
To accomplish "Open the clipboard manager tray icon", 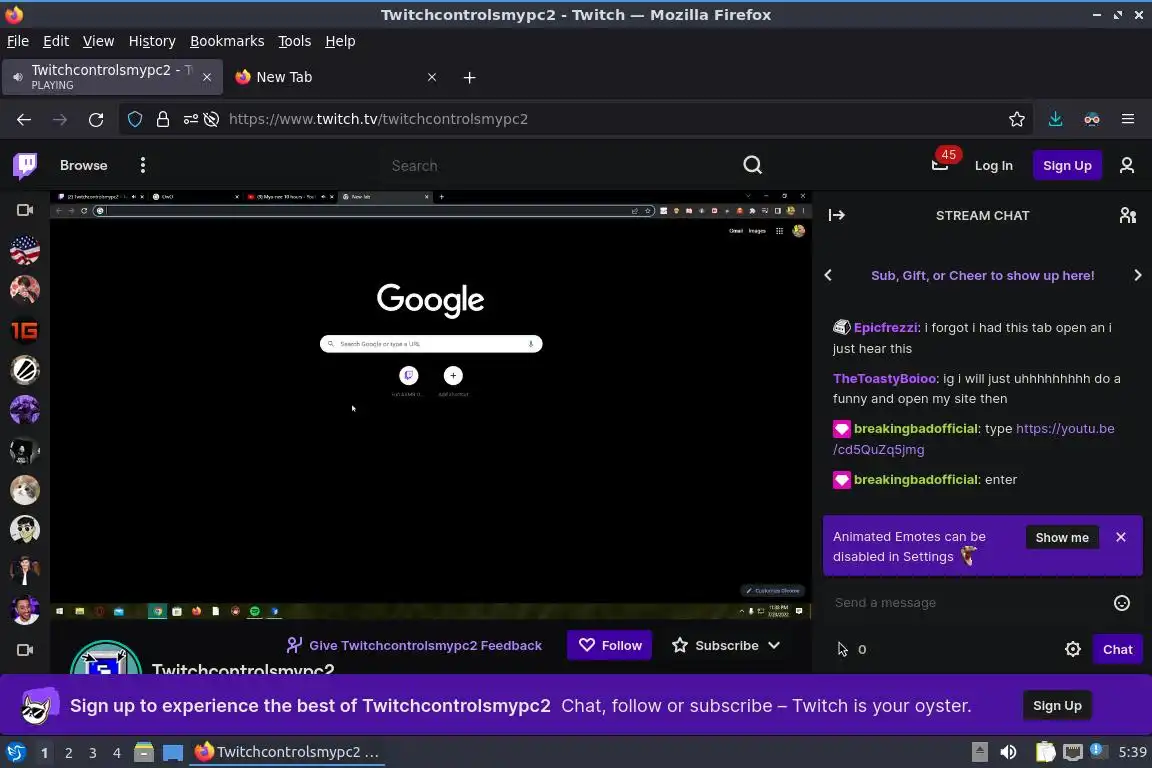I will tap(1045, 752).
